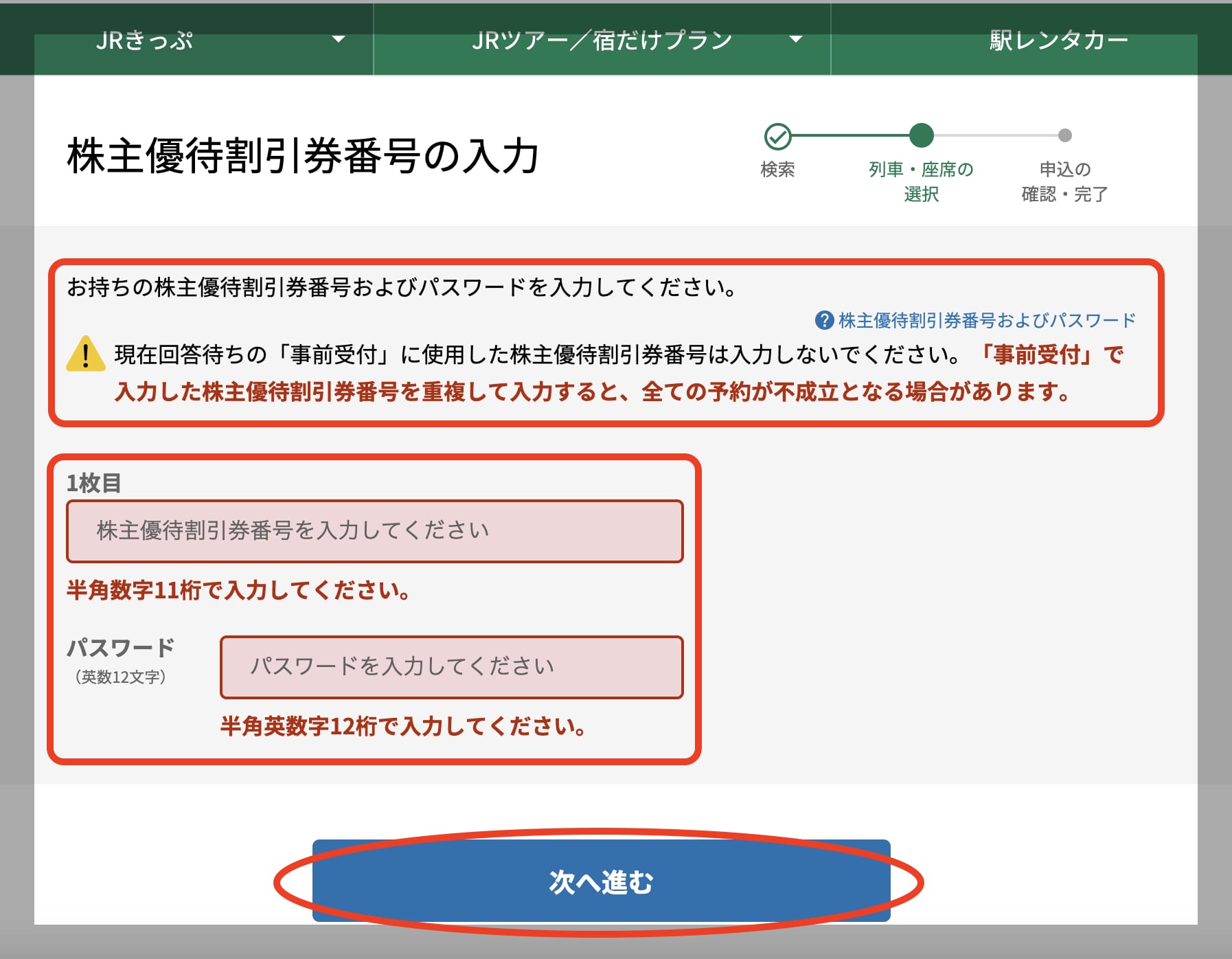Click the page title 株主優待割引券番号の入力

click(x=304, y=155)
